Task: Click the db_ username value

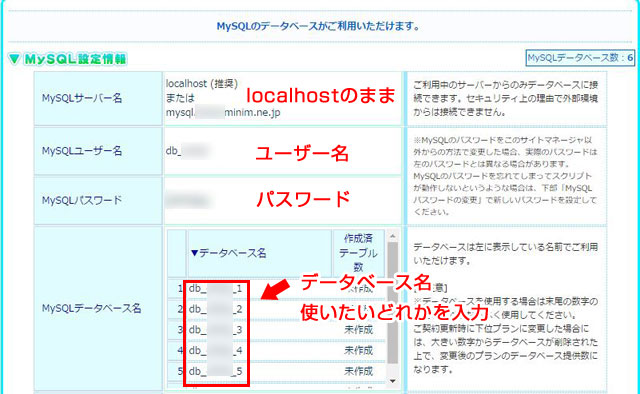Action: (x=188, y=151)
